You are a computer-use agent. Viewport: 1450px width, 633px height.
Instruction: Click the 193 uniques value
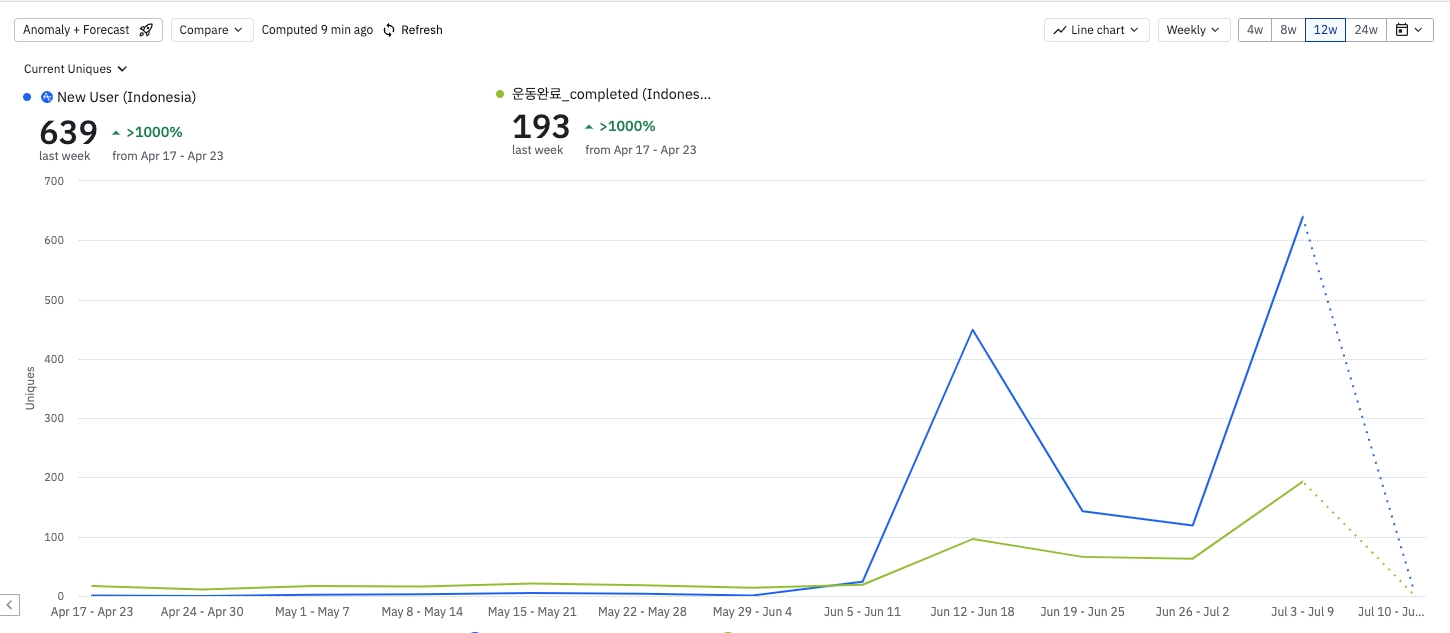click(541, 127)
